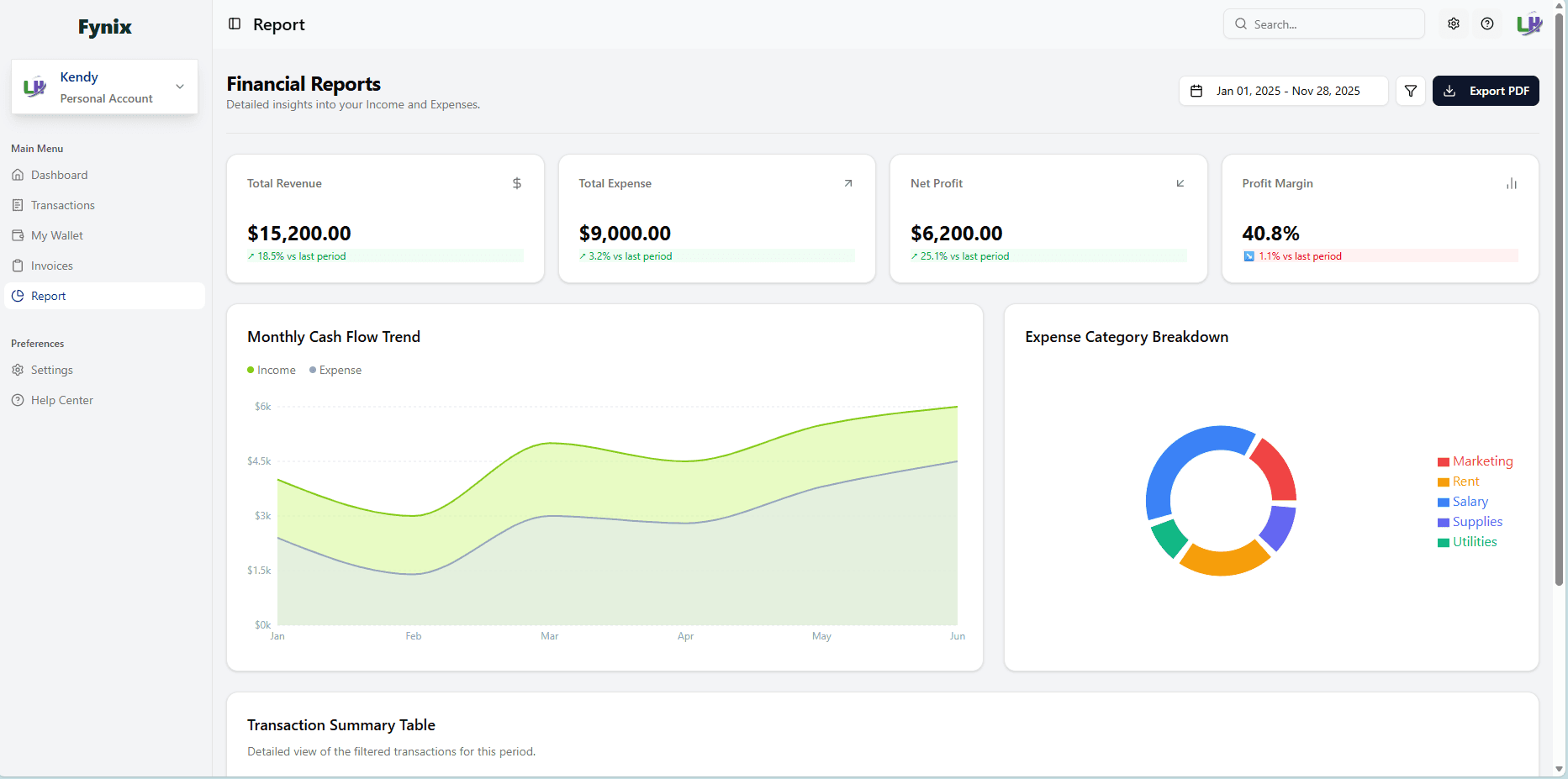Screen dimensions: 1568x779
Task: Toggle the Expense series in the cash flow legend
Action: (335, 370)
